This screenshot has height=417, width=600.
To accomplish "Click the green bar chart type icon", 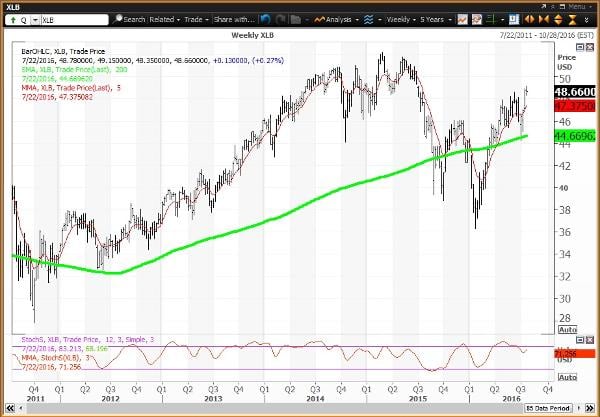I will (491, 20).
